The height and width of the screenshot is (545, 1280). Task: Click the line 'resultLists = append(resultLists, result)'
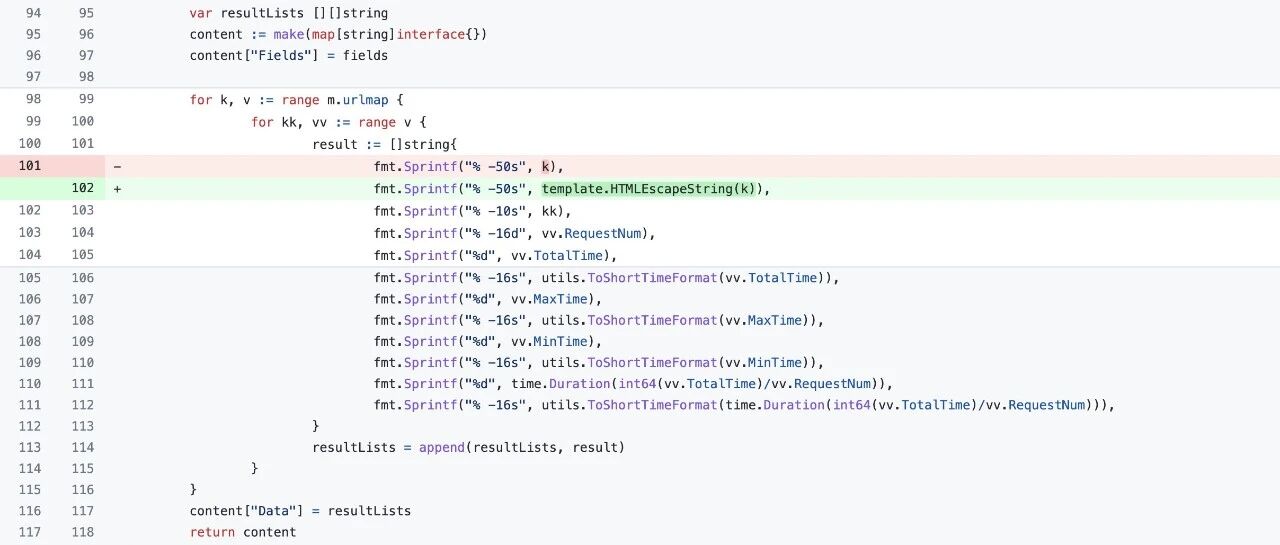click(469, 447)
